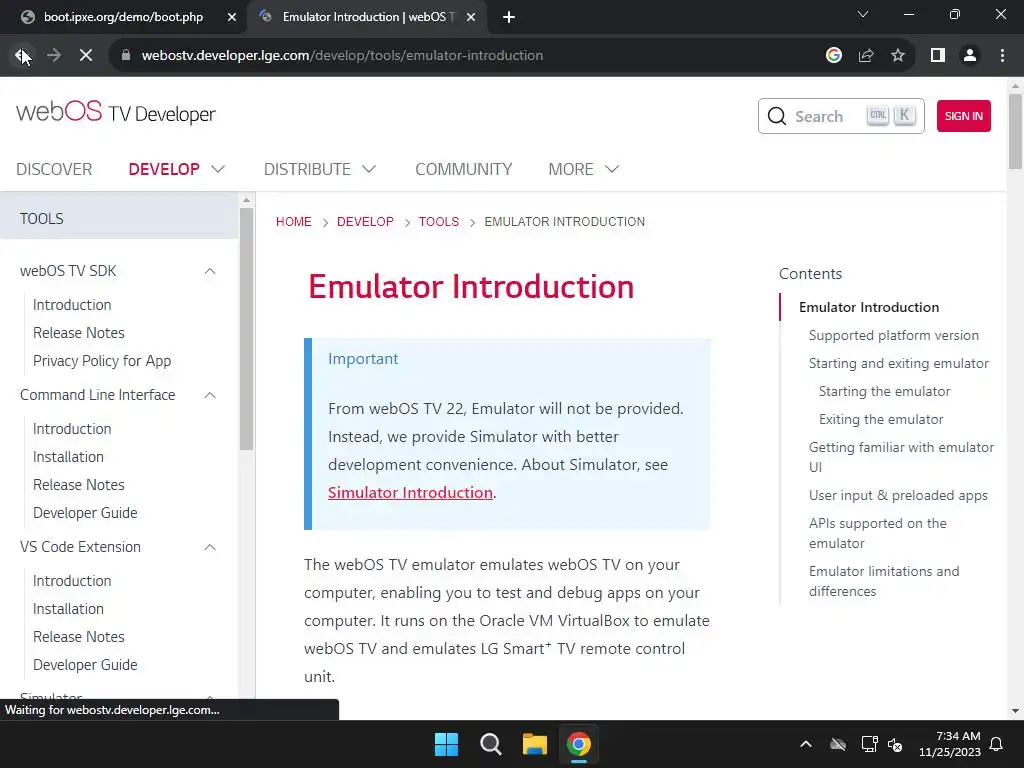
Task: Expand the MORE dropdown chevron
Action: pos(612,169)
